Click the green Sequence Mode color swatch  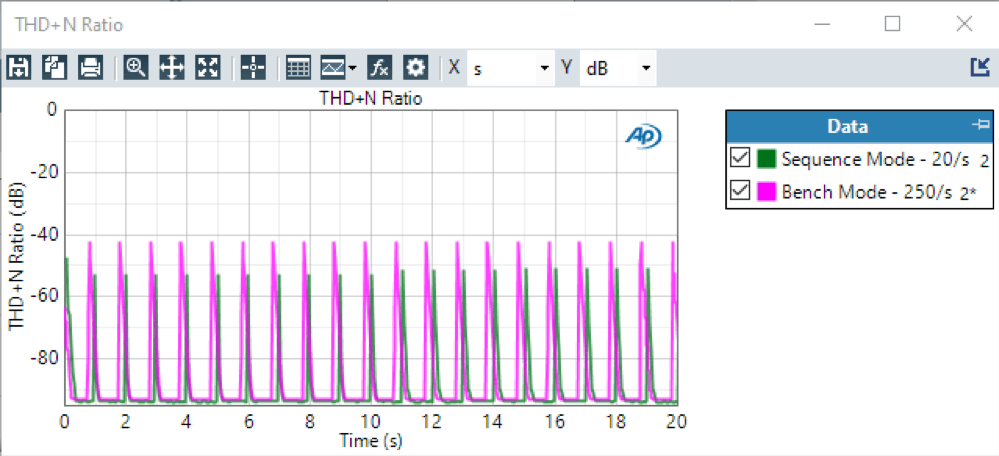click(767, 159)
